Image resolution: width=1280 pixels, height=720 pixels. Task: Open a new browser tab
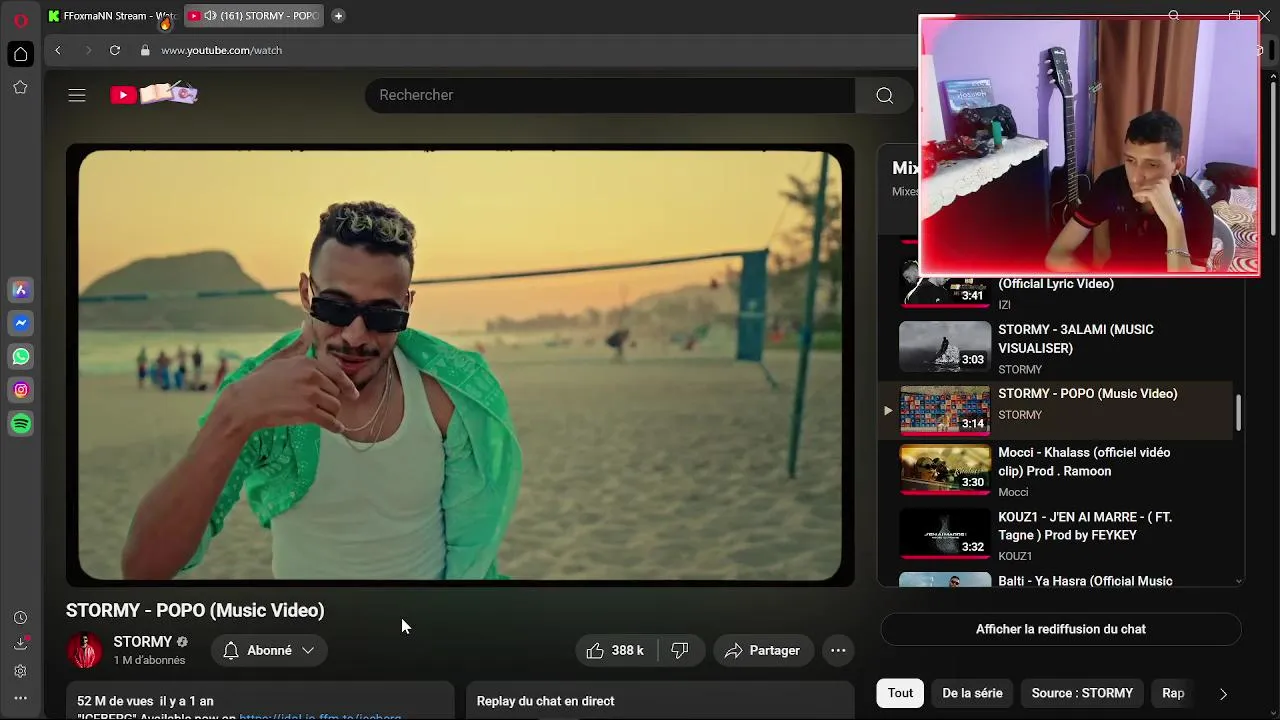click(338, 16)
